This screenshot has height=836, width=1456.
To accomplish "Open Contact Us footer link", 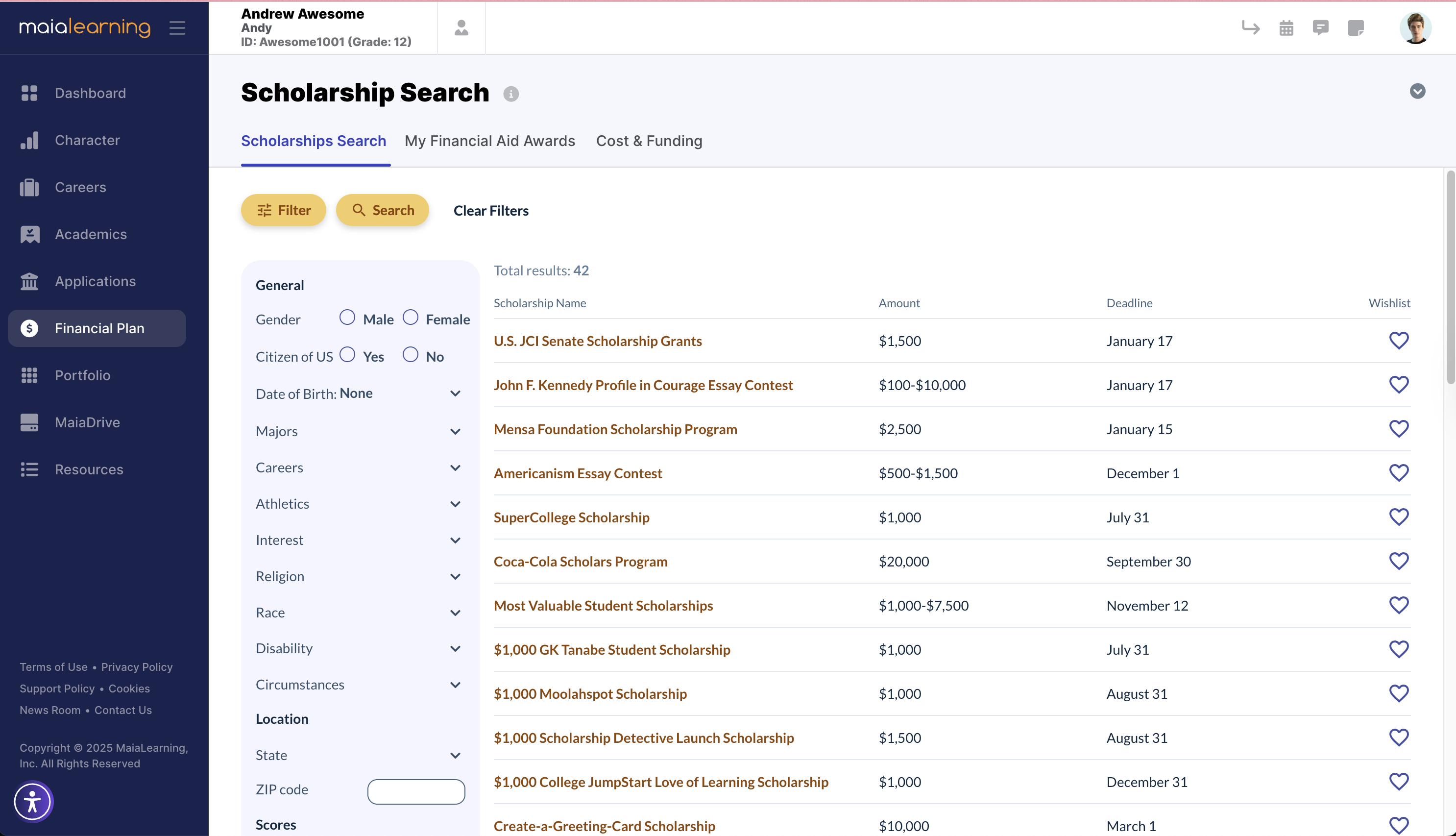I will coord(123,710).
